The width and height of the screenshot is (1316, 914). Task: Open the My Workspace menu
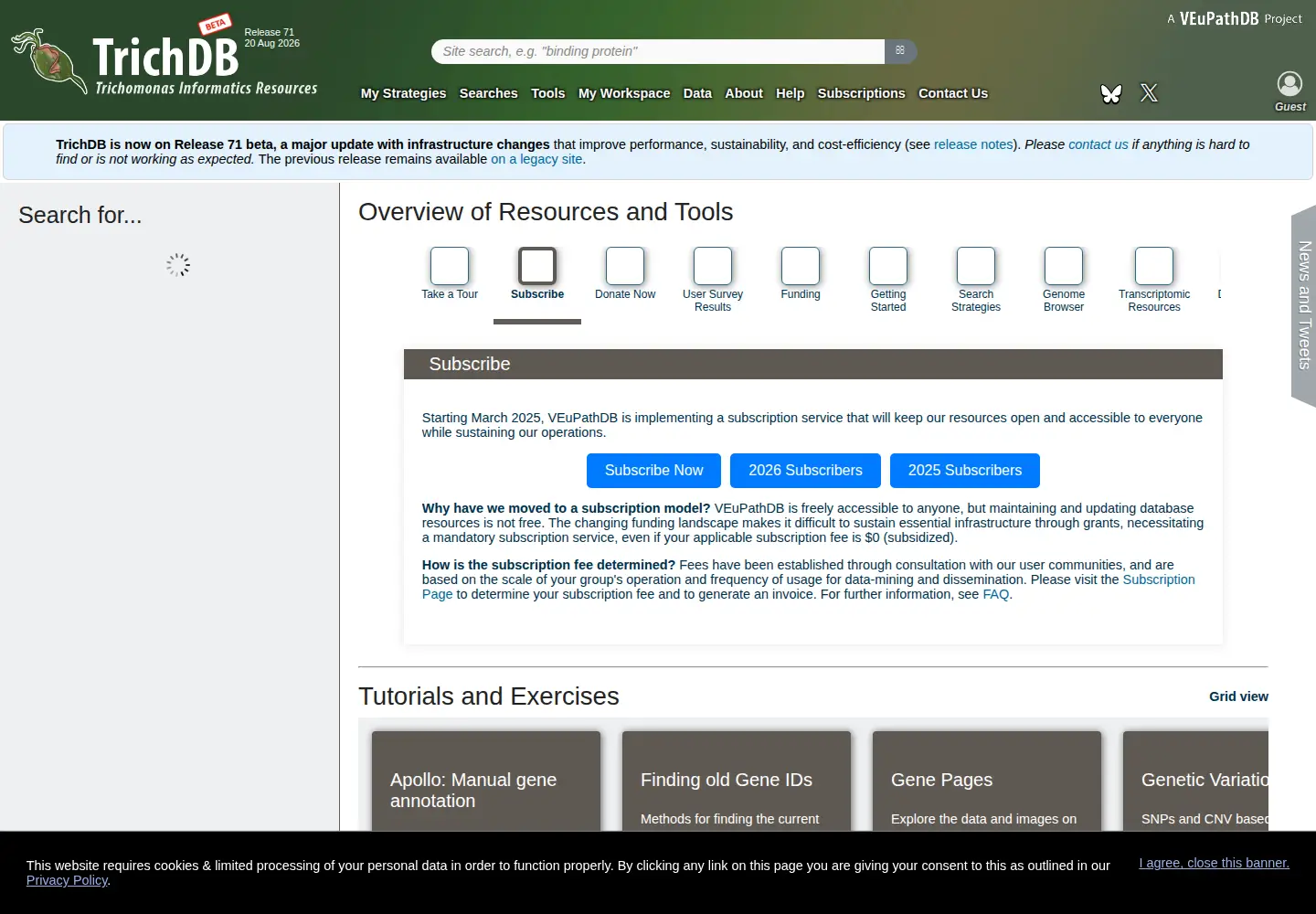point(624,93)
